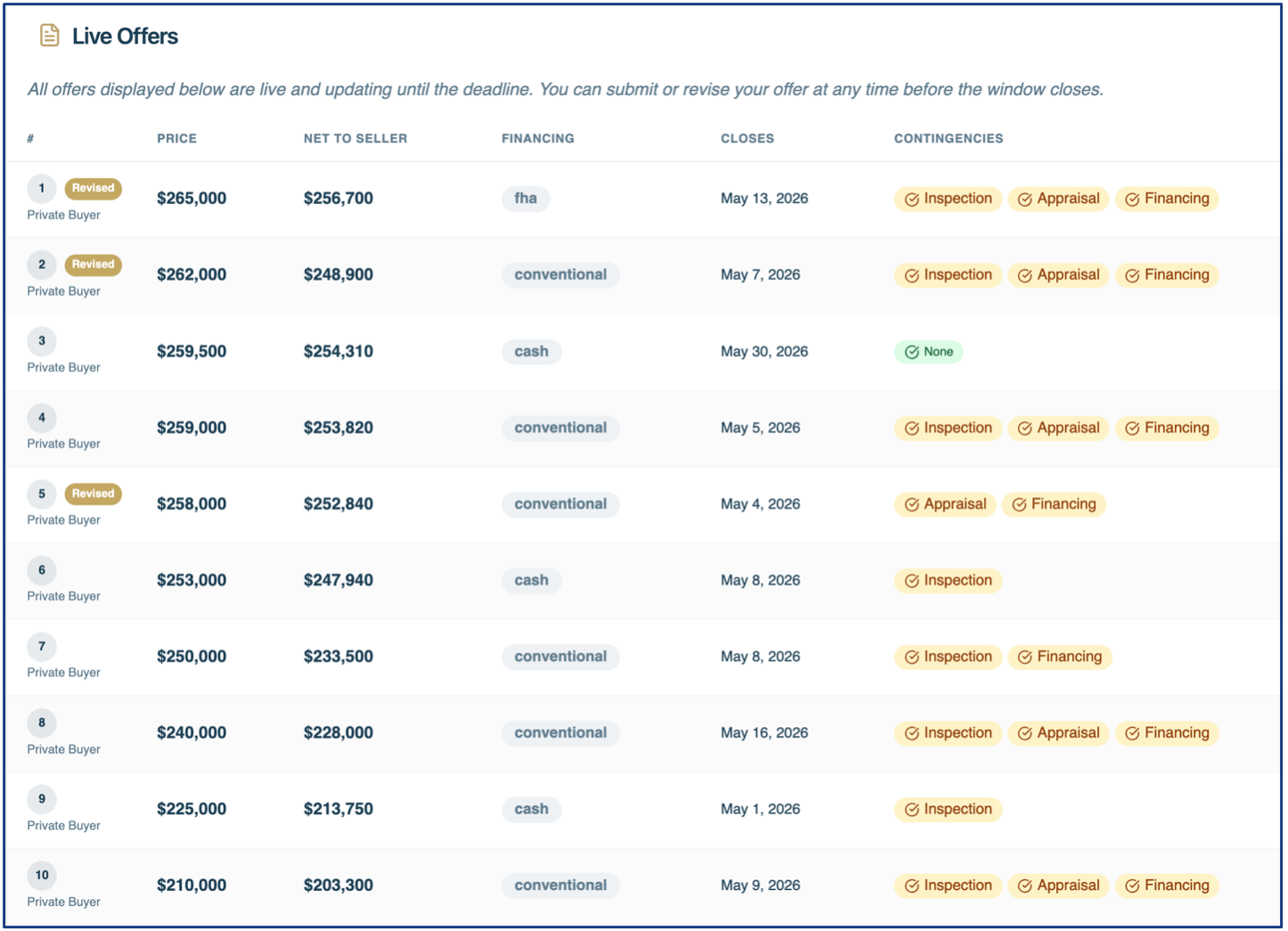Select the number 7 offer badge
The image size is (1288, 931).
(x=42, y=646)
